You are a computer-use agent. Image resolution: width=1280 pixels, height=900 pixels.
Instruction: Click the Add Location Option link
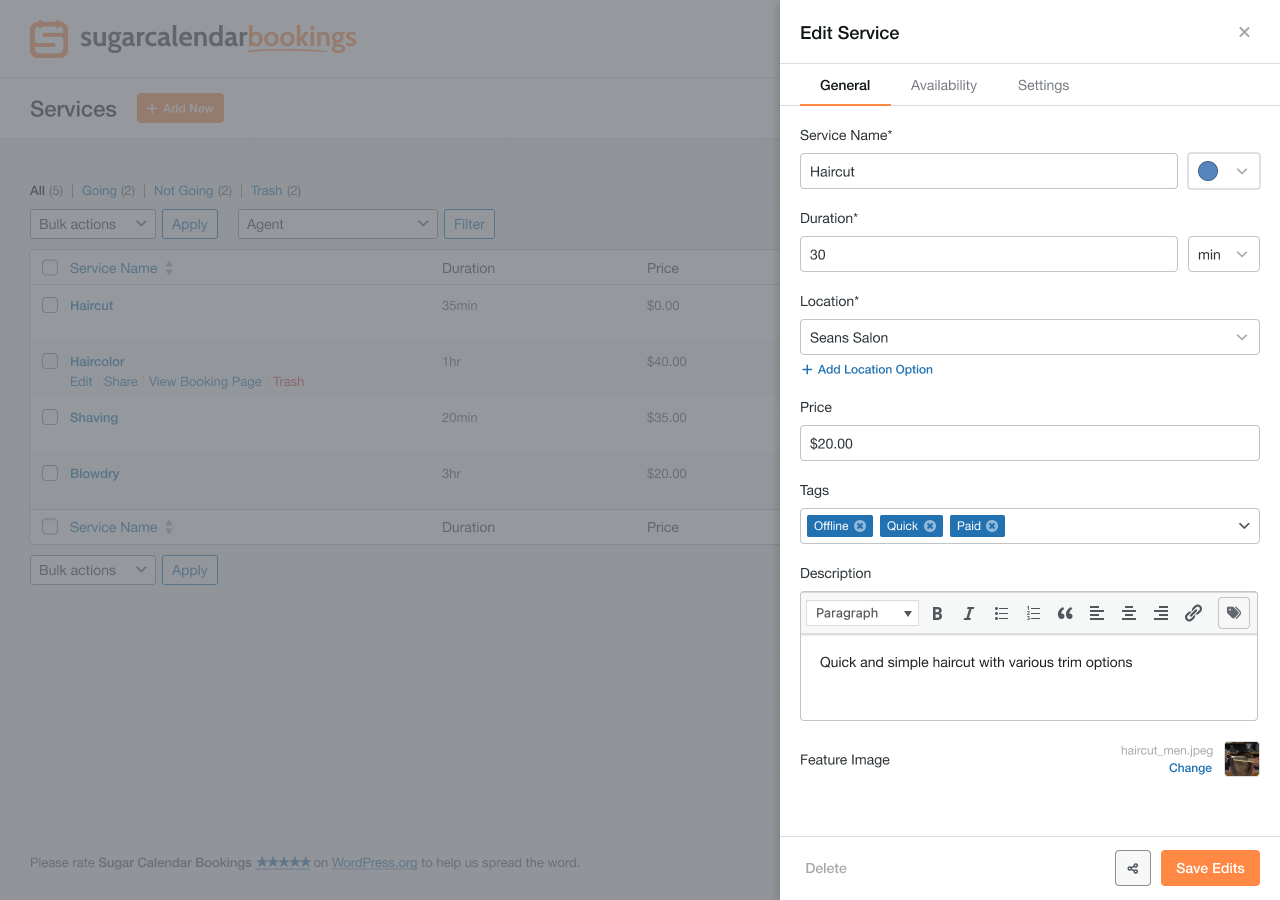(x=867, y=369)
